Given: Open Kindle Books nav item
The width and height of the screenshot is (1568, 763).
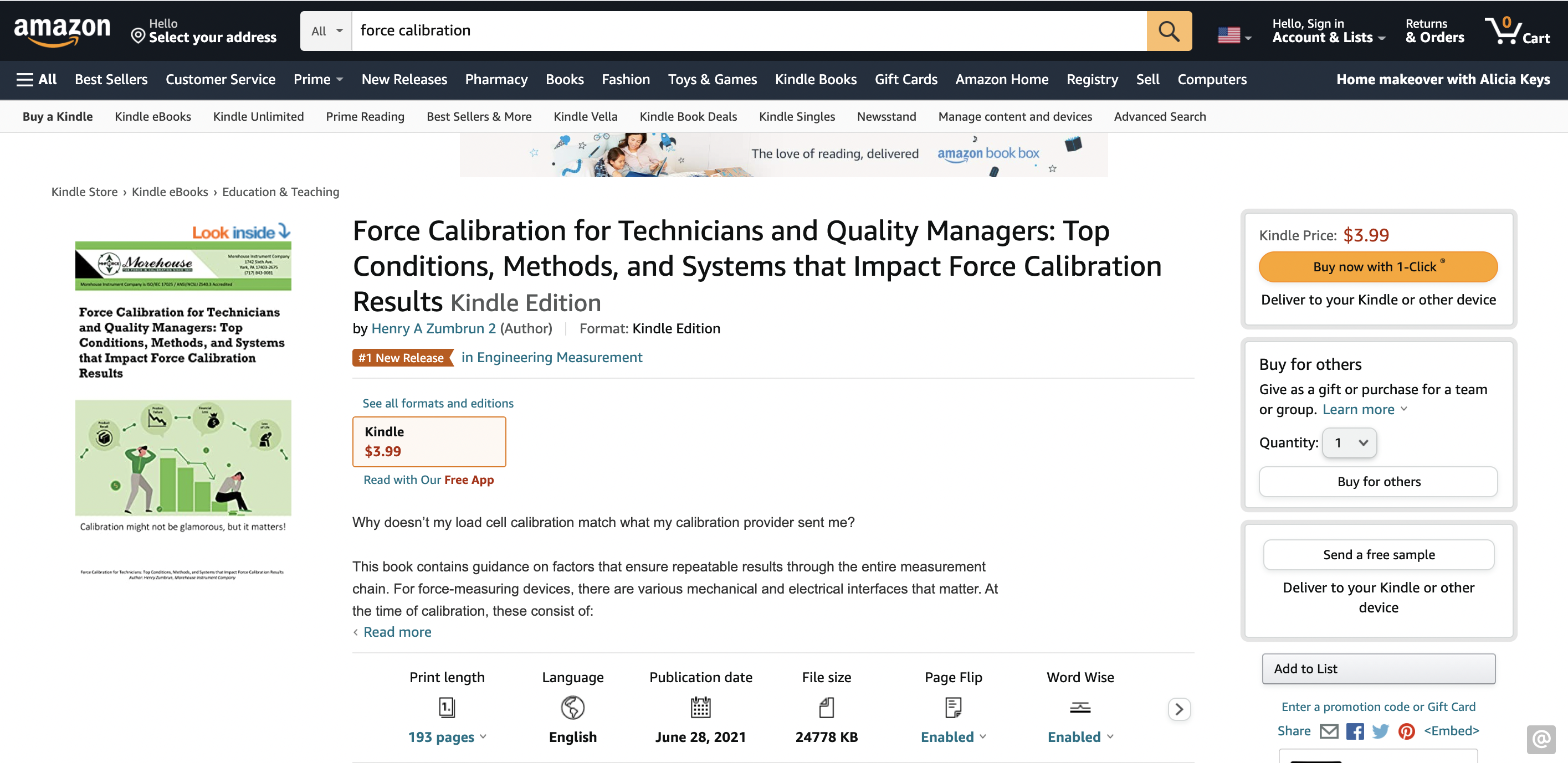Looking at the screenshot, I should tap(815, 79).
